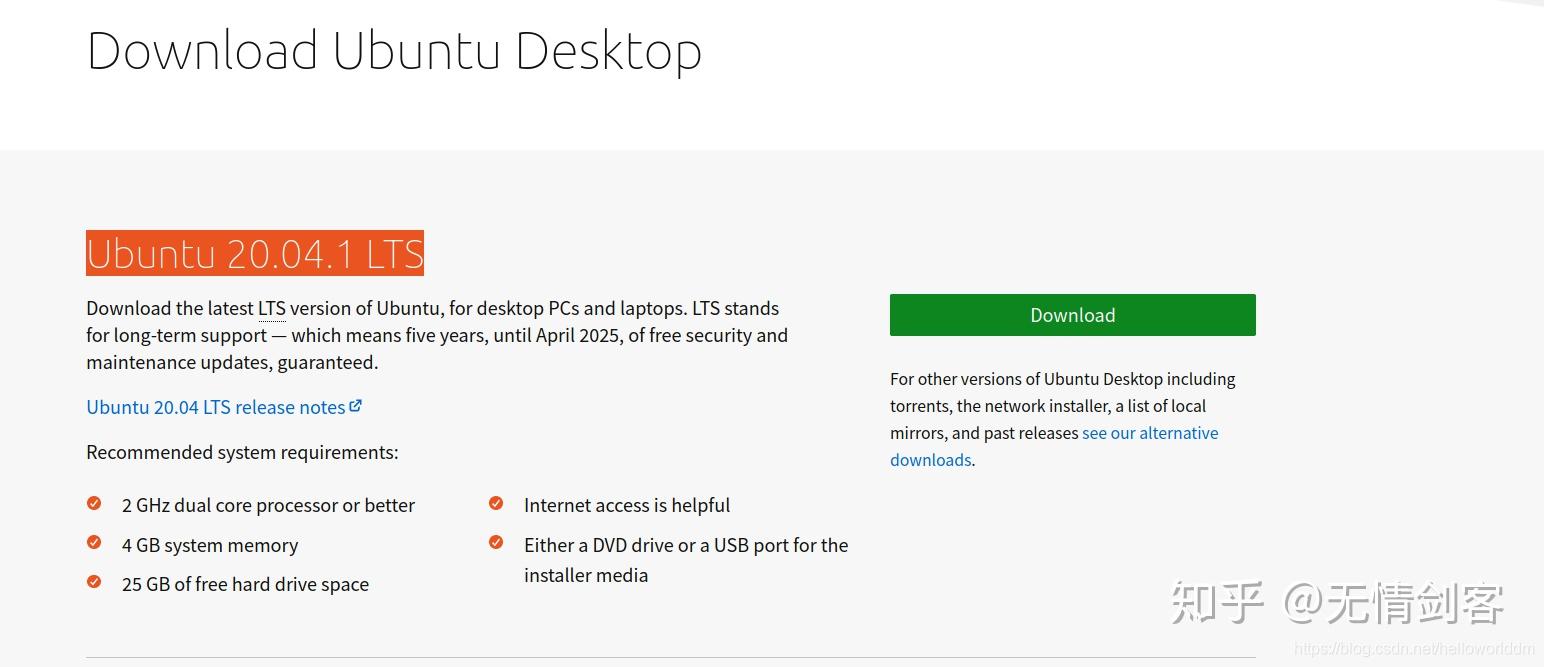
Task: Click the 知乎 watermark logo
Action: click(1218, 602)
